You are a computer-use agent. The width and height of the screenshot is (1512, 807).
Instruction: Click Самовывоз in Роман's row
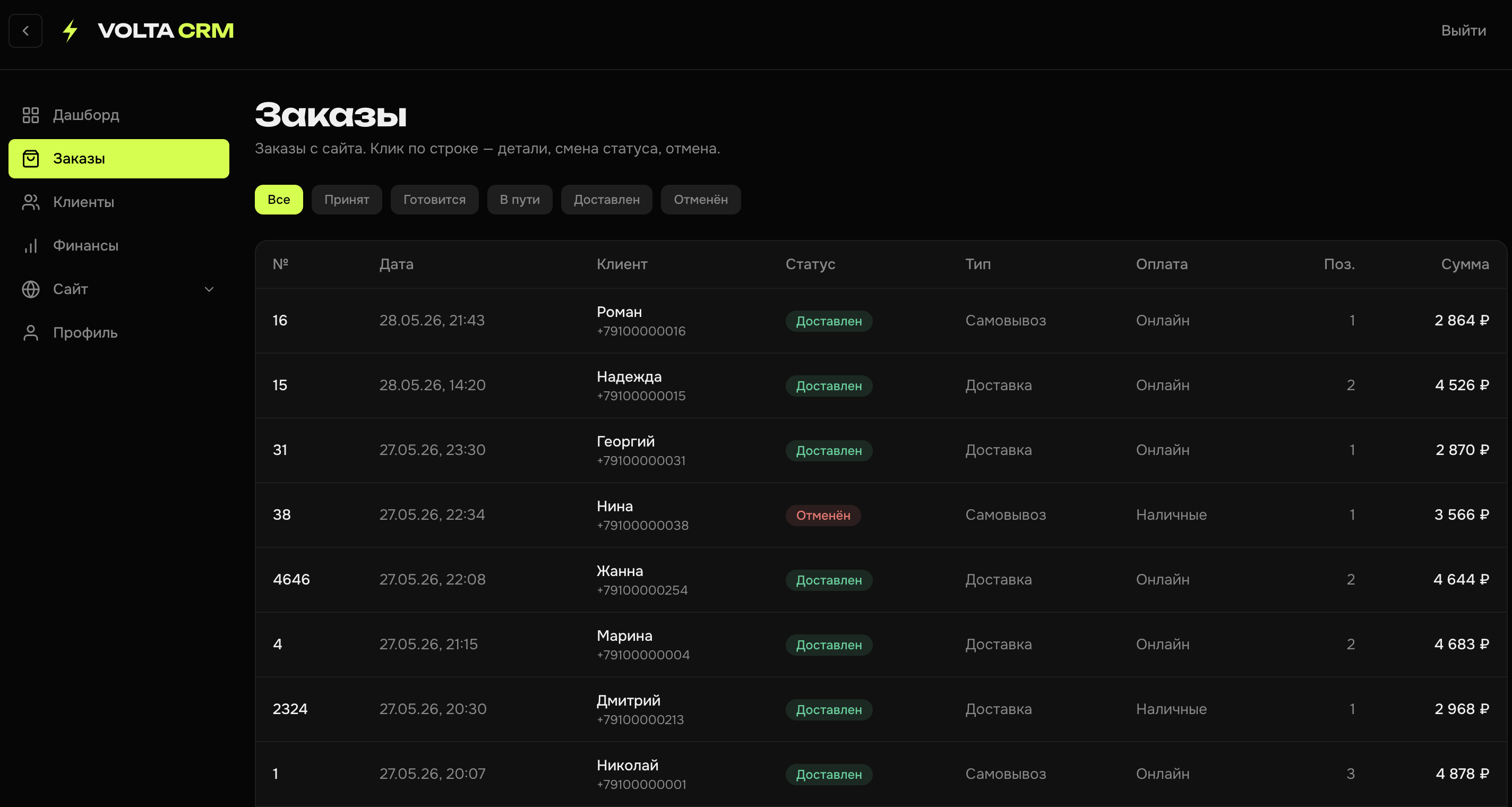pos(1006,321)
